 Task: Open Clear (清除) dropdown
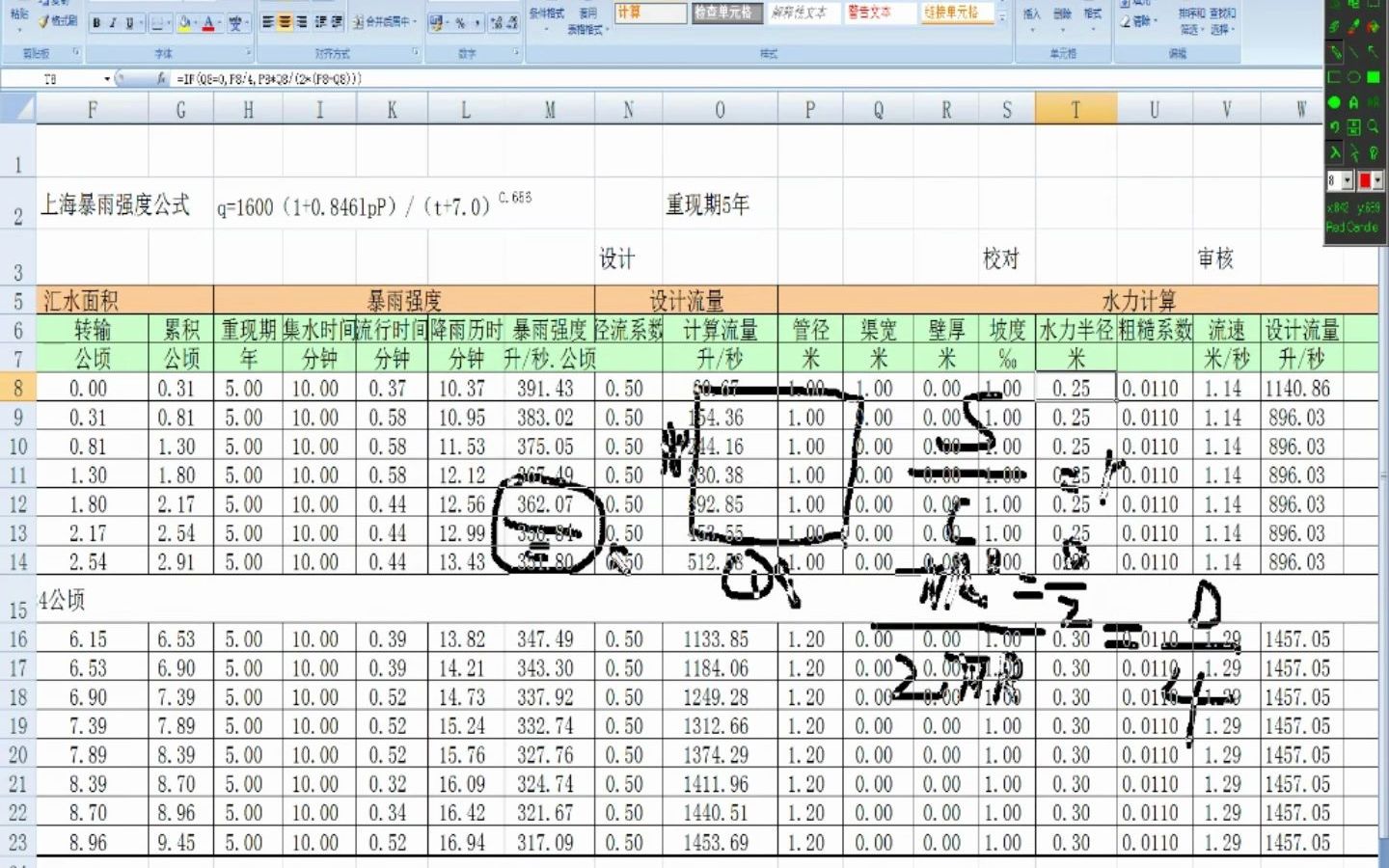(x=1138, y=20)
